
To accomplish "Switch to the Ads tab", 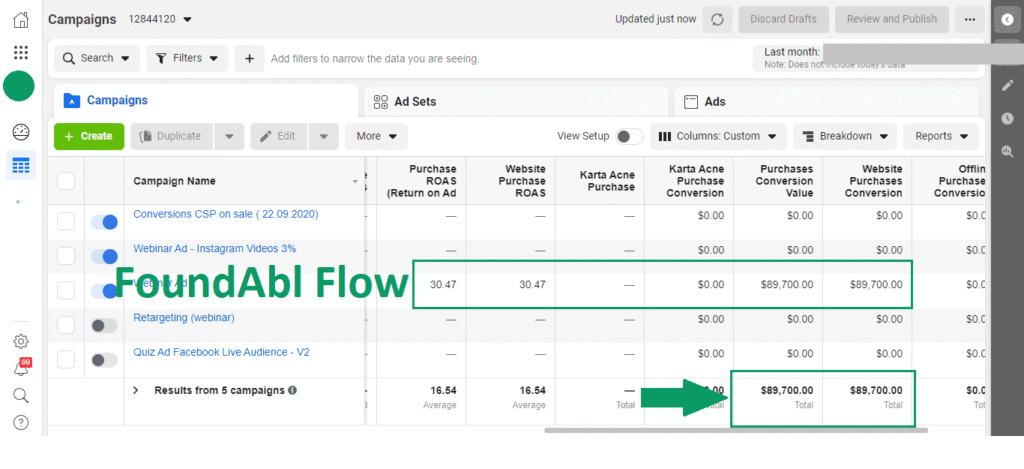I will click(715, 101).
